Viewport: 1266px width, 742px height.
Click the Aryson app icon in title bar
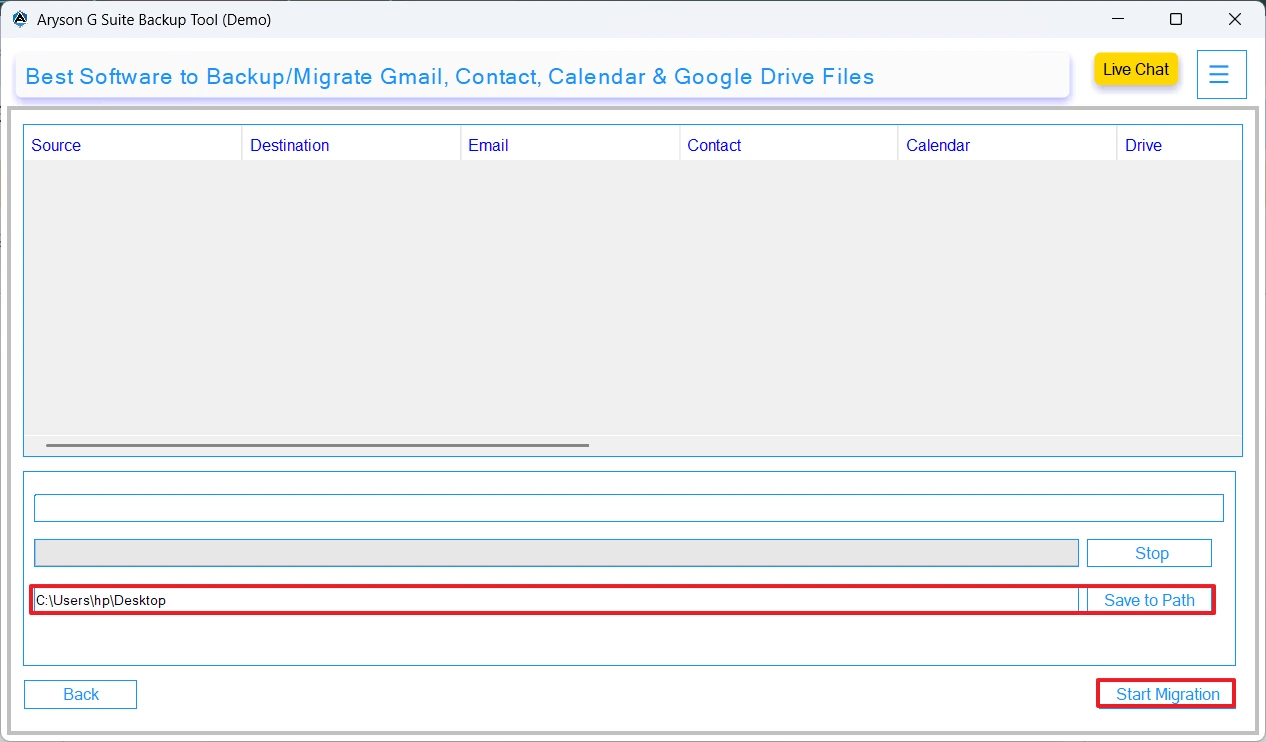tap(20, 19)
